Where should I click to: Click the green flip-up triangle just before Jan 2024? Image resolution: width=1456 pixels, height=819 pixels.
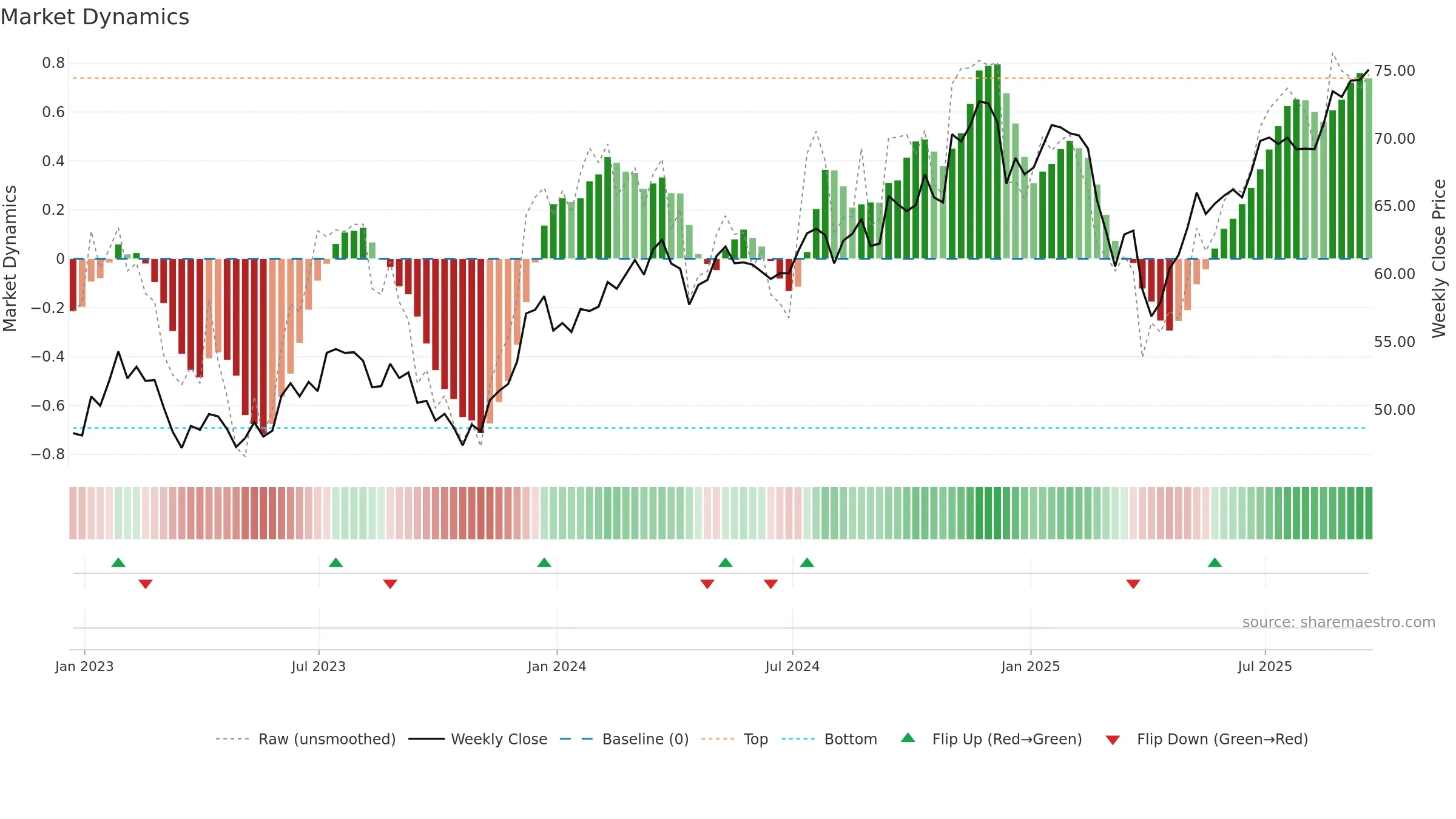point(544,563)
